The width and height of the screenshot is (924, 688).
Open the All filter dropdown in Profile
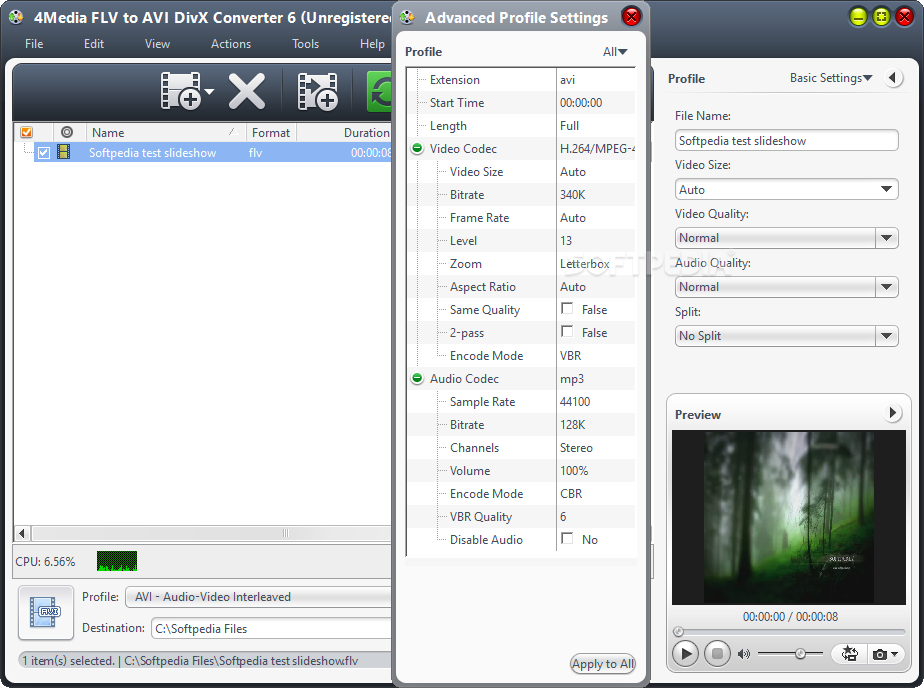[615, 52]
